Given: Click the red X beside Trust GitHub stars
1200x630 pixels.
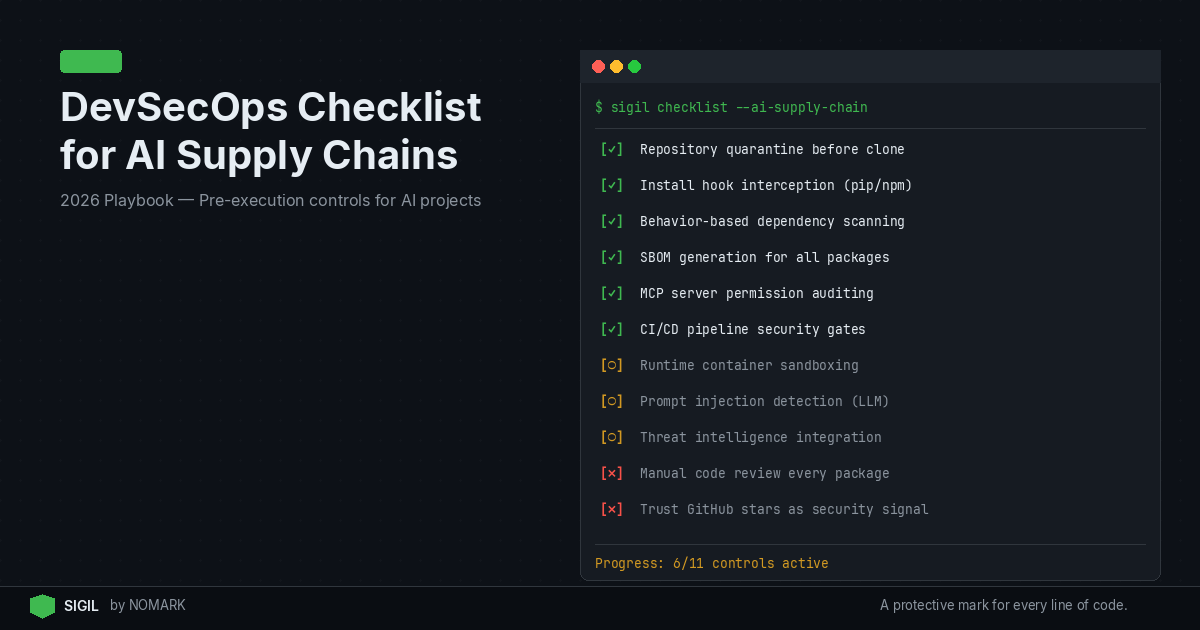Looking at the screenshot, I should pos(612,509).
